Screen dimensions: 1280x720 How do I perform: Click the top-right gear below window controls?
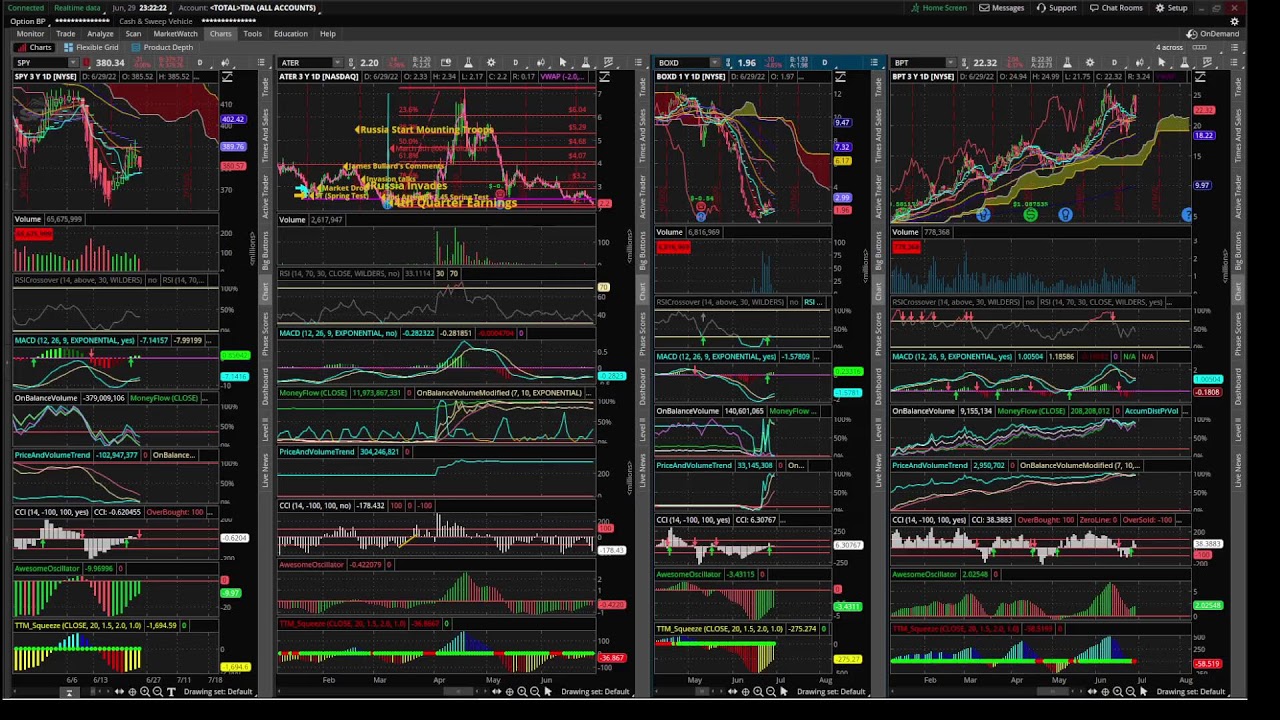tap(1234, 21)
